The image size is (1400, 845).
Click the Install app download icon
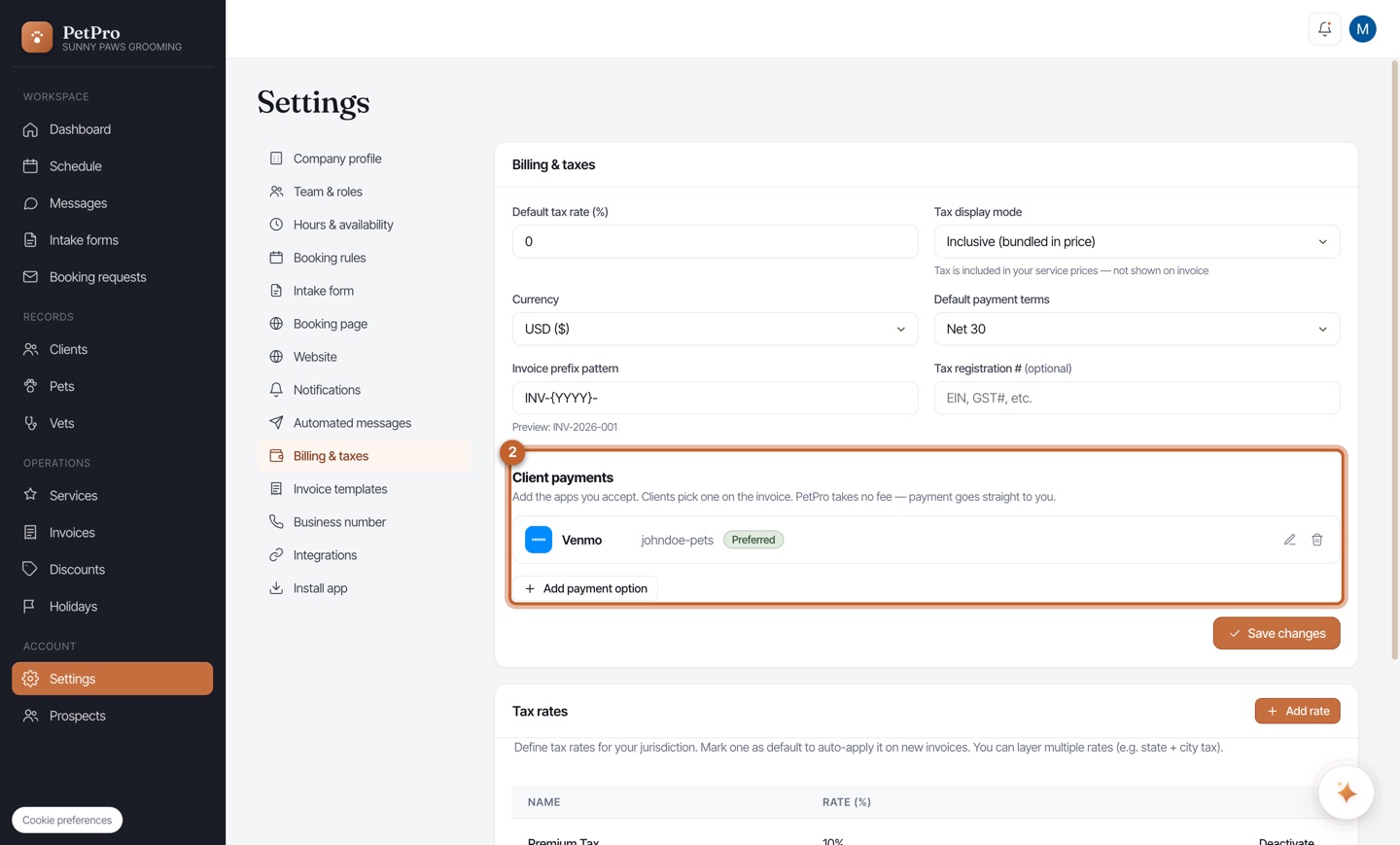(276, 588)
